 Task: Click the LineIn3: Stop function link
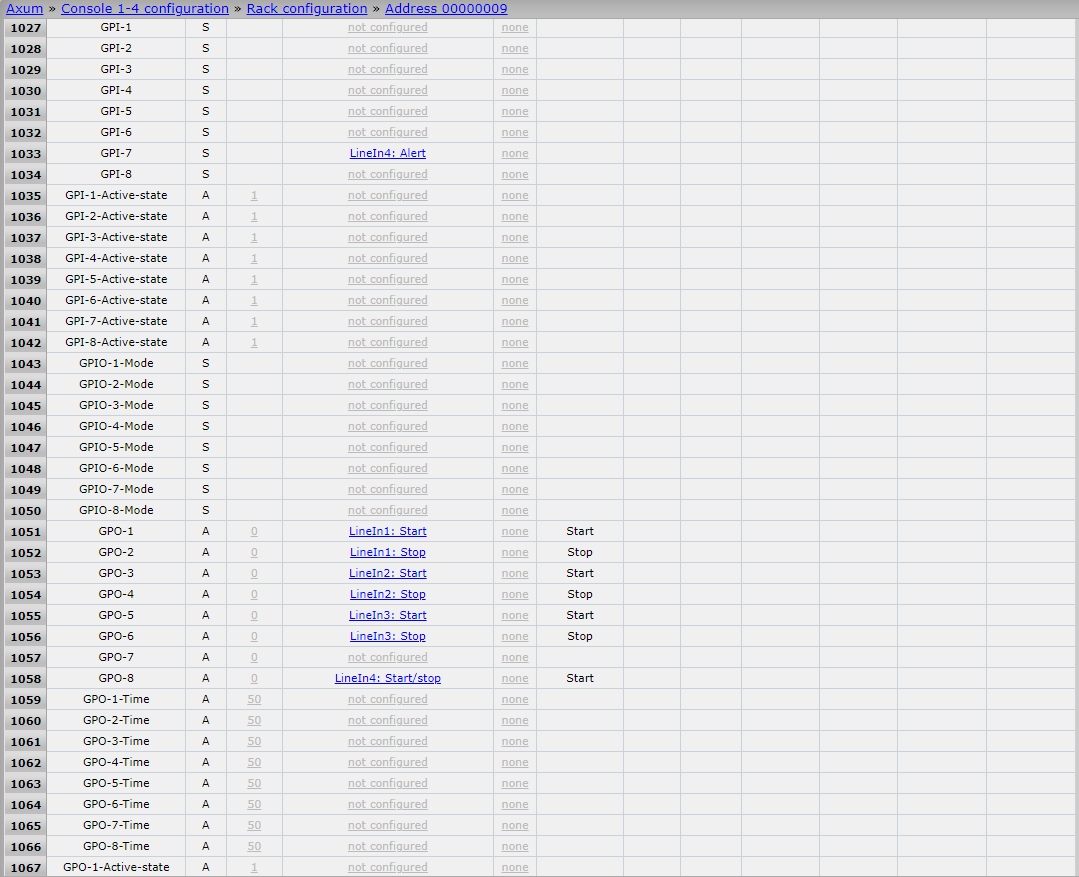point(387,637)
